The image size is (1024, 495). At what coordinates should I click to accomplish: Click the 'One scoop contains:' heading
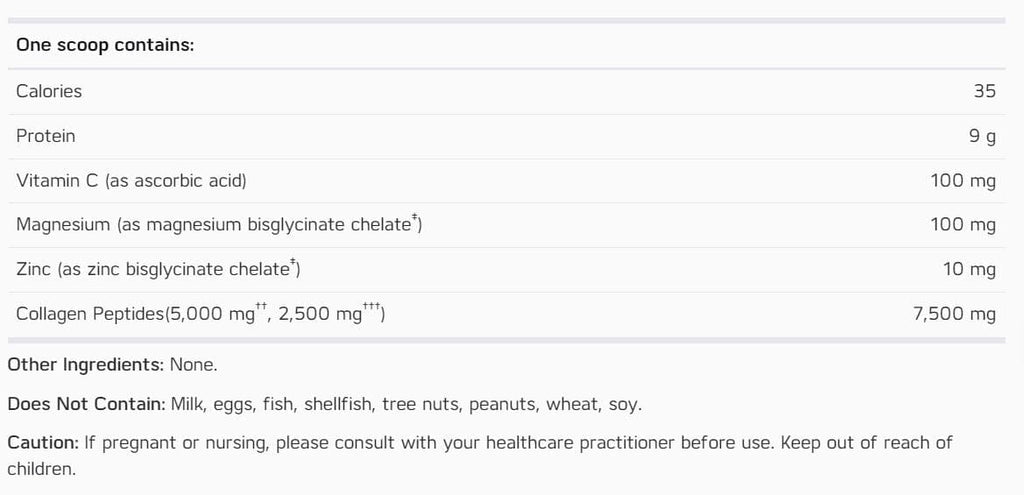pos(105,45)
